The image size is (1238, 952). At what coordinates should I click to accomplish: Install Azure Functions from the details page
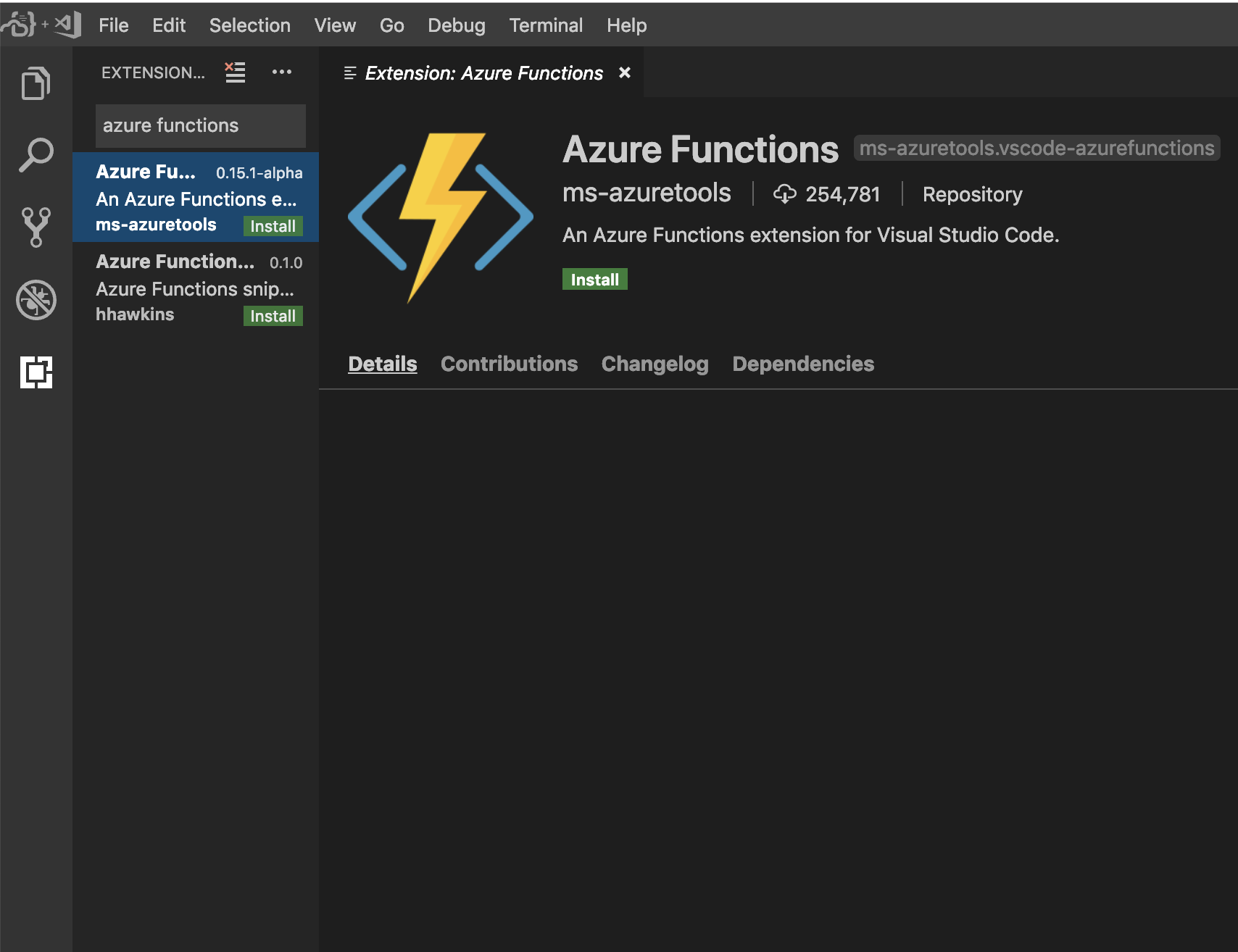(x=595, y=280)
